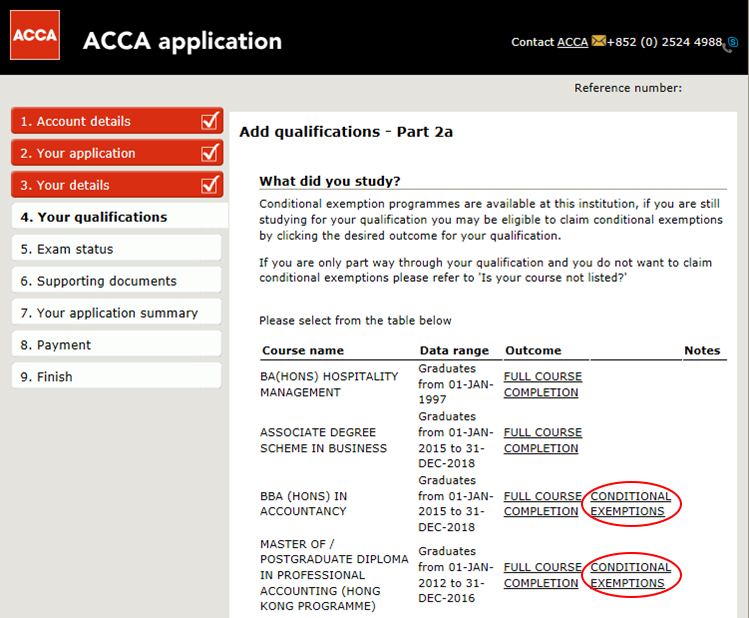Click the Skype phone call icon
The image size is (749, 618).
click(x=731, y=43)
